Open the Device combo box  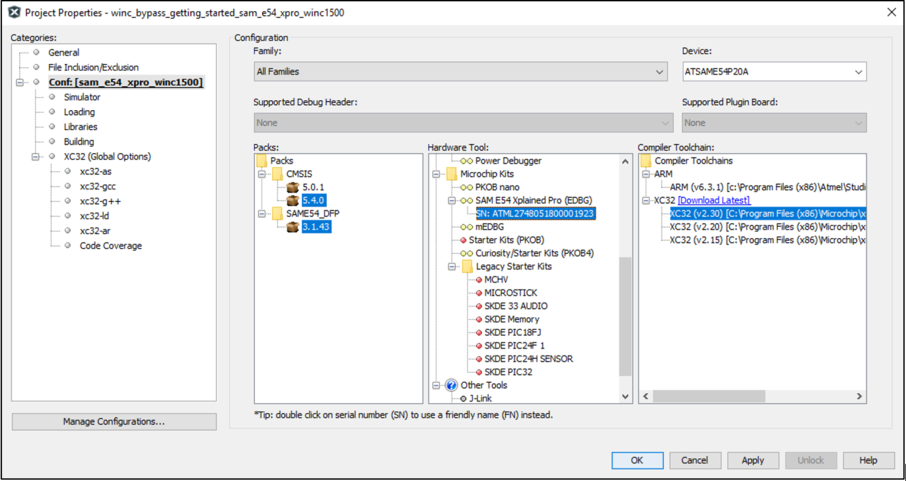(x=858, y=72)
